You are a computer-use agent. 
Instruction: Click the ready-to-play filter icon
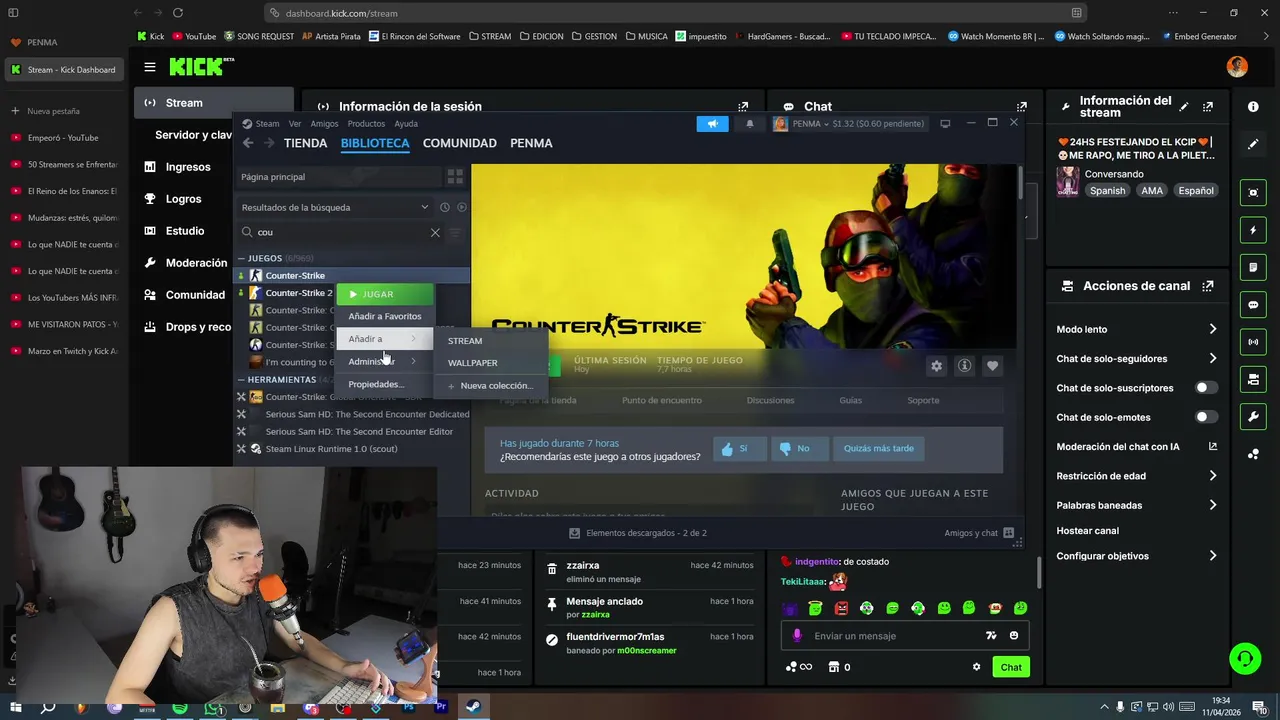461,207
